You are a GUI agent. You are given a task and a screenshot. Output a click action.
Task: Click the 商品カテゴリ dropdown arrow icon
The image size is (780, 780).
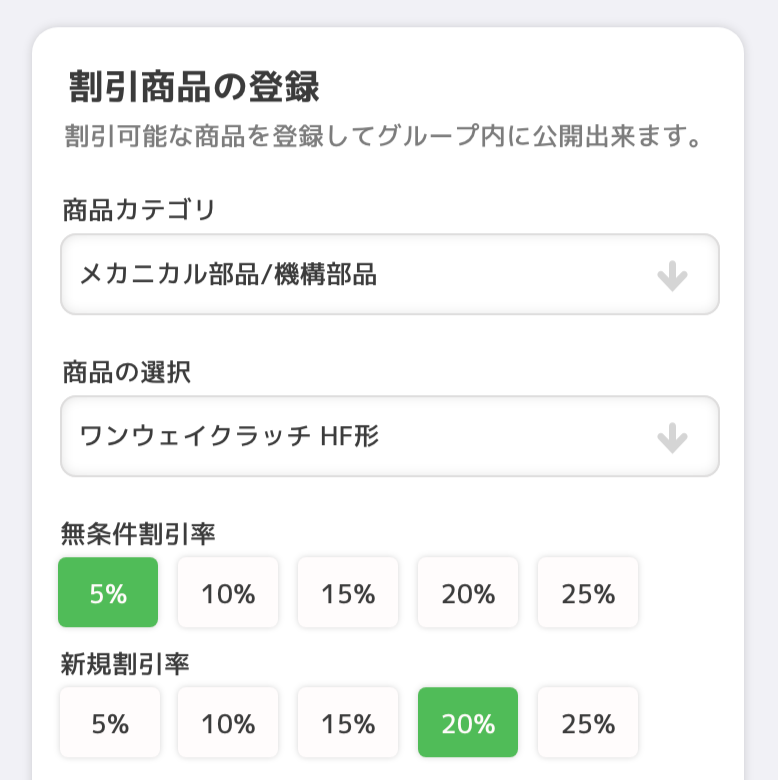(x=672, y=276)
